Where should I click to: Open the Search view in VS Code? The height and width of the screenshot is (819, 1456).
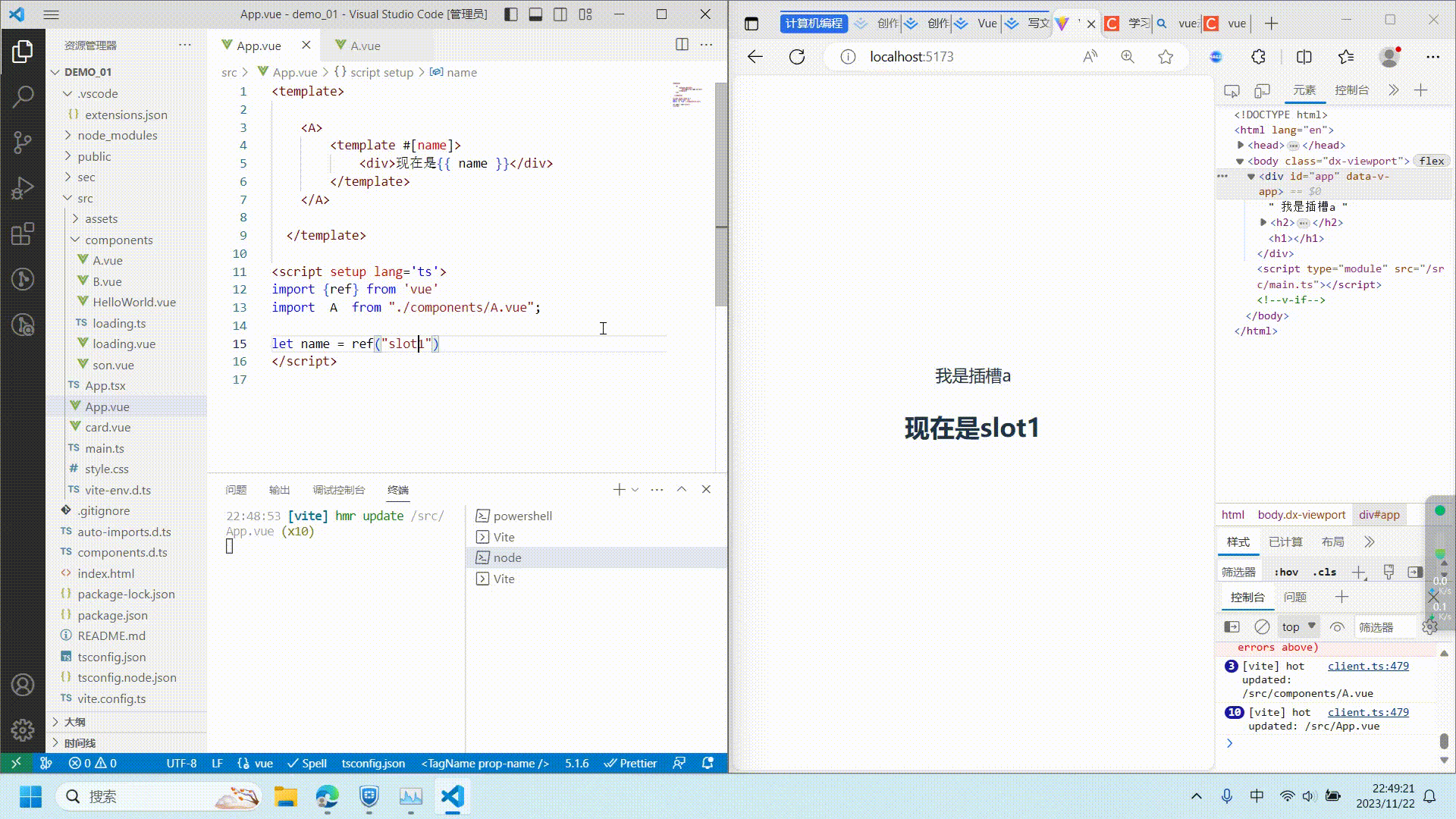pyautogui.click(x=23, y=96)
